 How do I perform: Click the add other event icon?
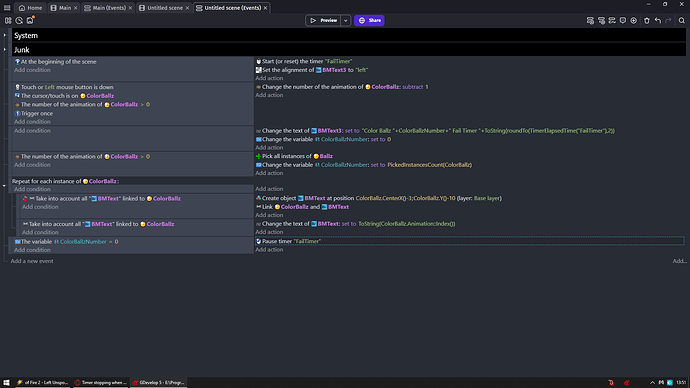click(x=612, y=21)
